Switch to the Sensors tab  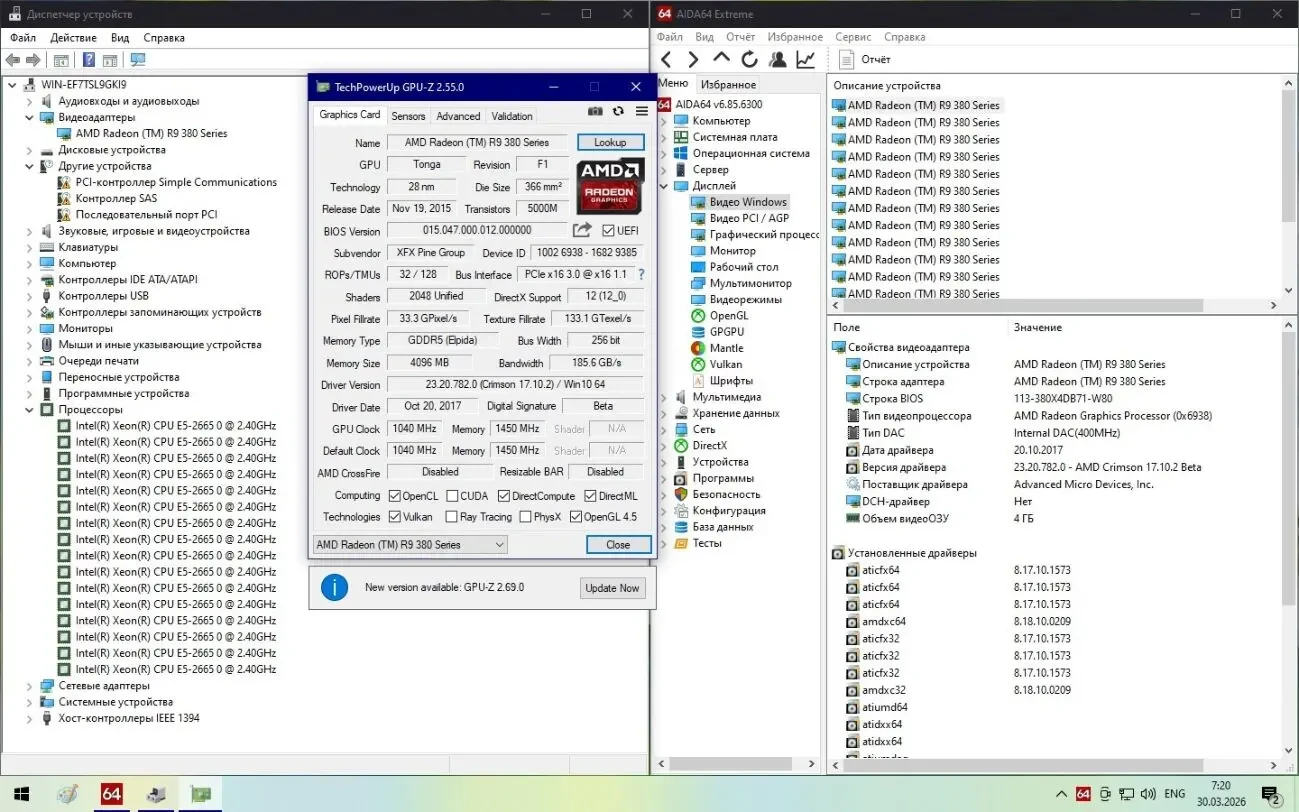point(408,116)
